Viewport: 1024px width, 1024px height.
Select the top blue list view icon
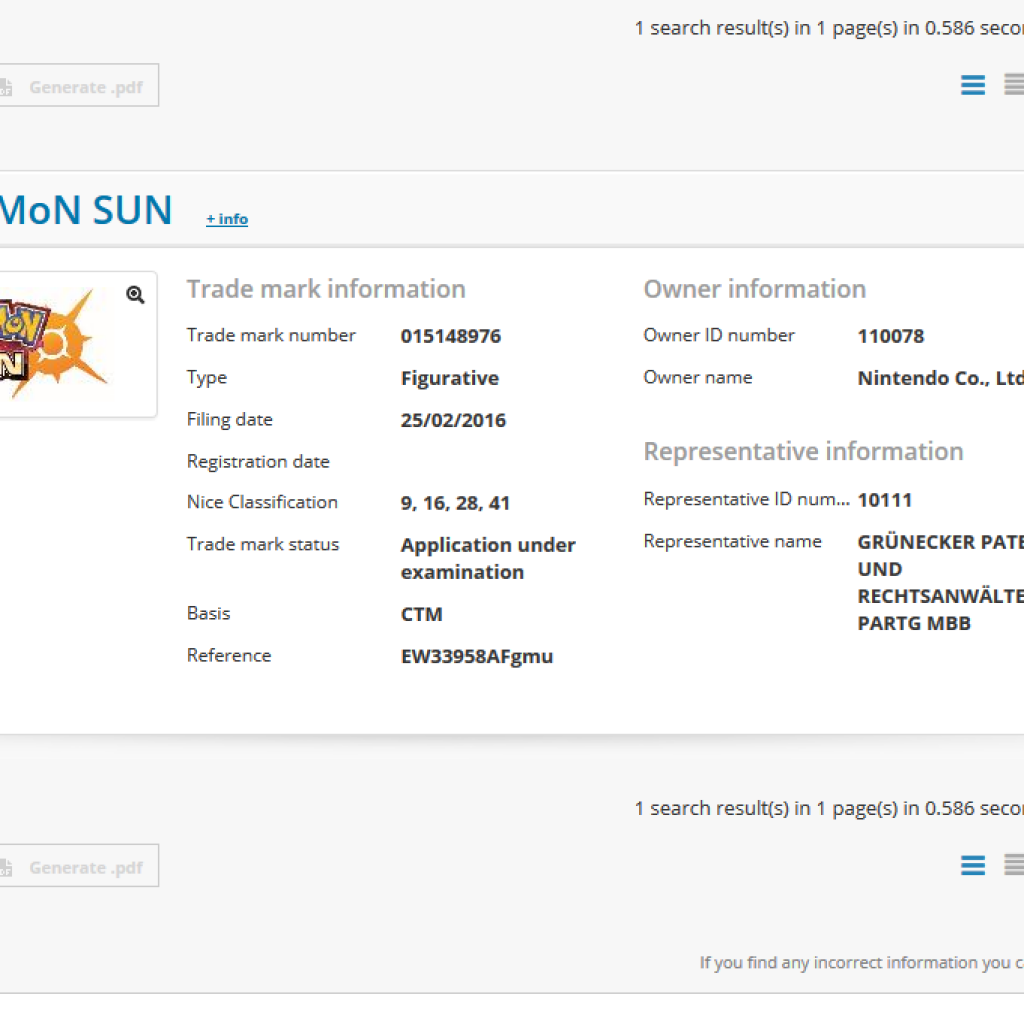972,86
